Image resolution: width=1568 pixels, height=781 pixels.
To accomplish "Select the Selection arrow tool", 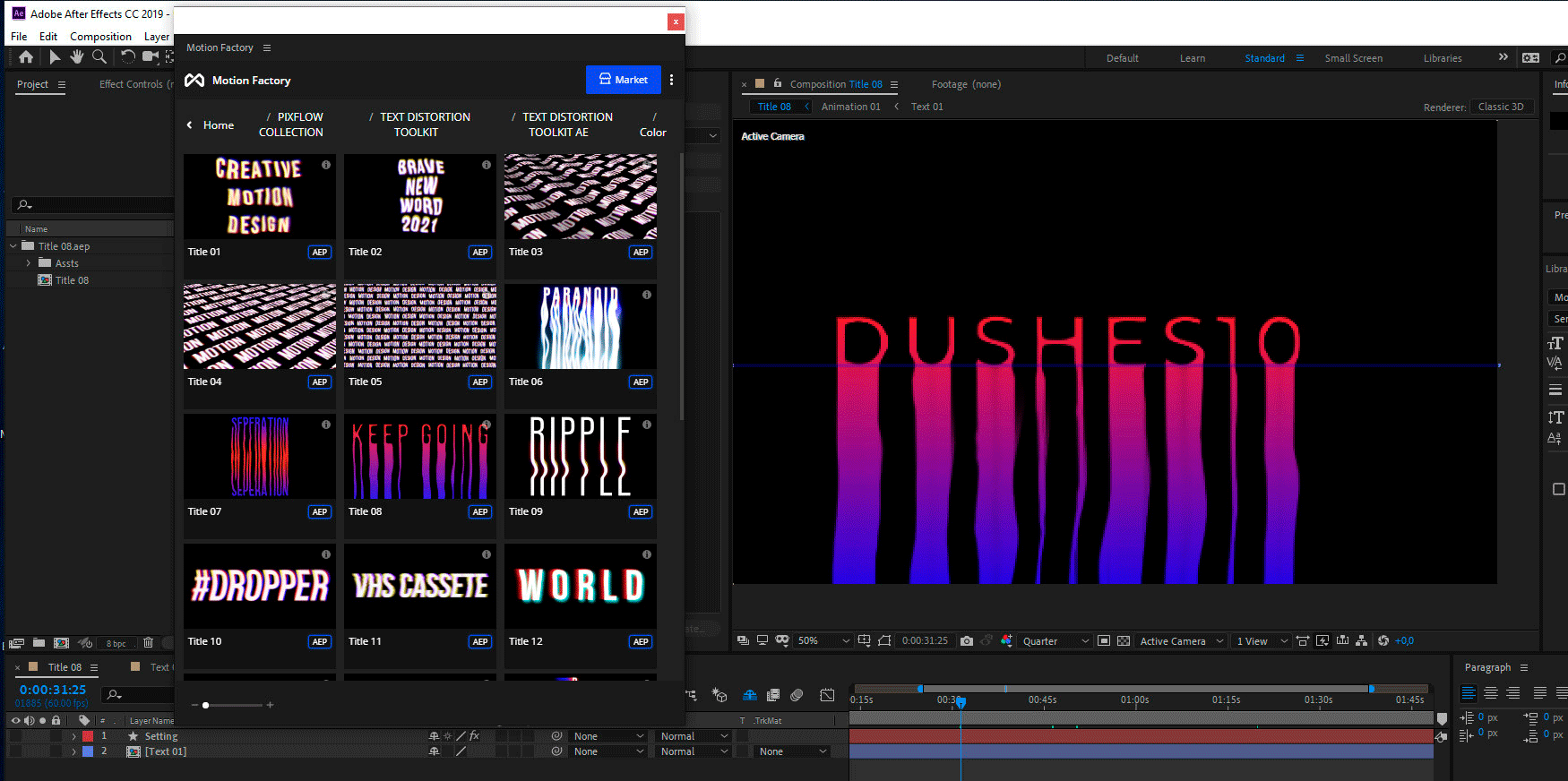I will click(55, 57).
